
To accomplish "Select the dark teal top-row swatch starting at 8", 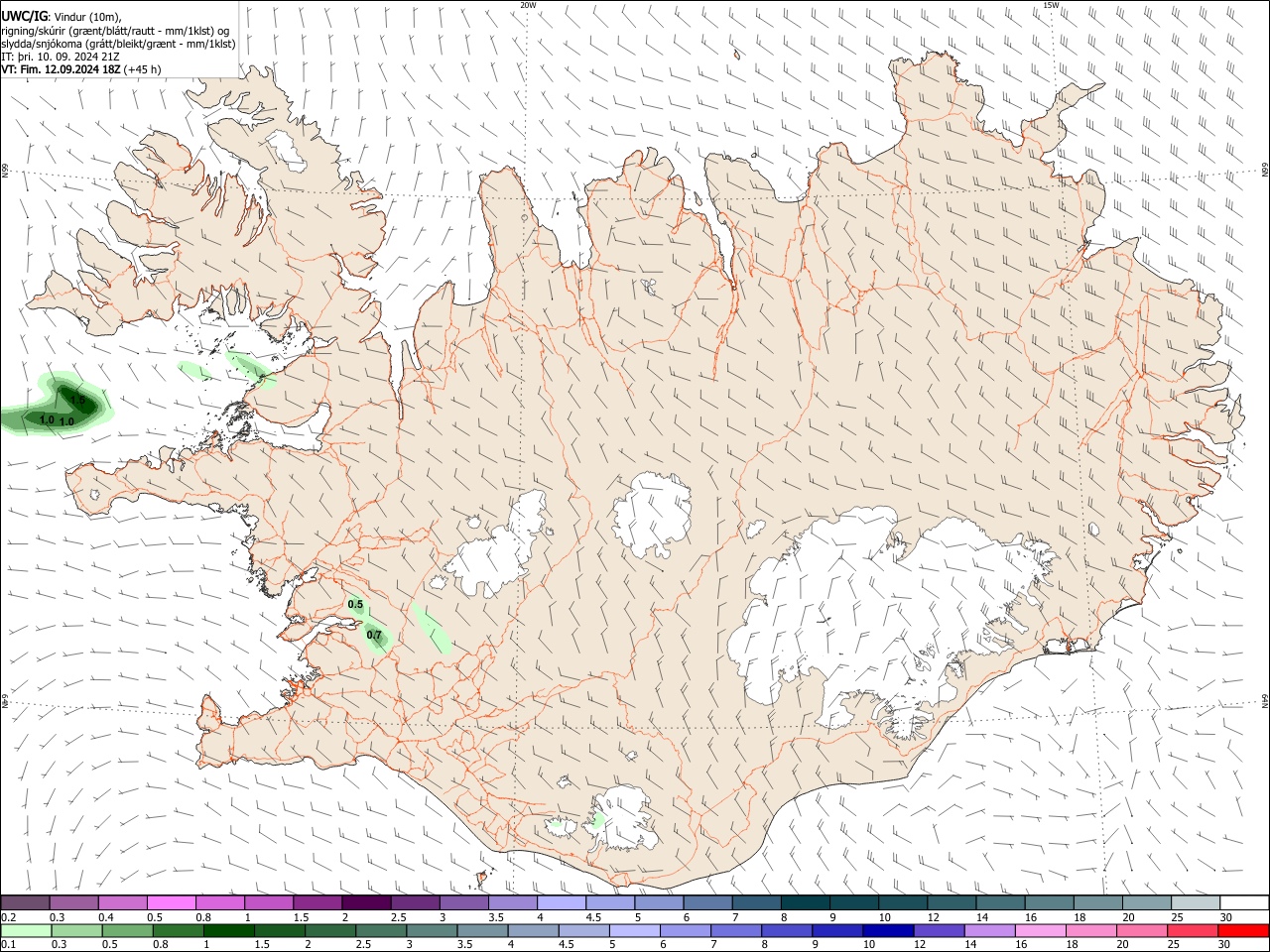I will (805, 902).
